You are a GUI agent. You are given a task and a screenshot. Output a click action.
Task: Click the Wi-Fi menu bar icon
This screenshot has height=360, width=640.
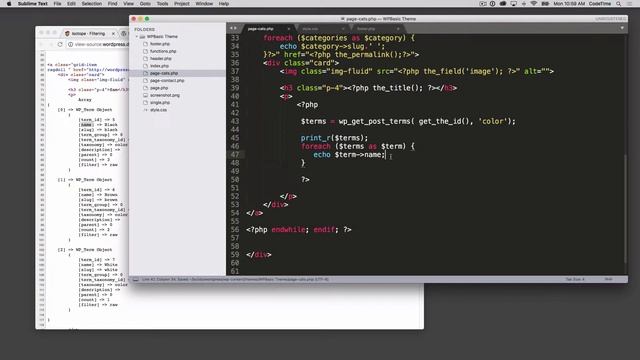pyautogui.click(x=534, y=4)
